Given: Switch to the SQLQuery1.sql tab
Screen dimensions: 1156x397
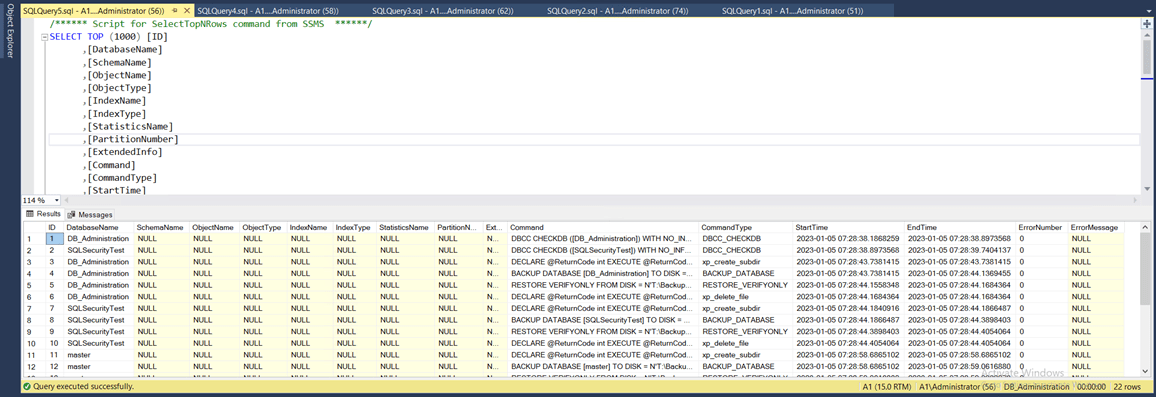Looking at the screenshot, I should coord(793,12).
